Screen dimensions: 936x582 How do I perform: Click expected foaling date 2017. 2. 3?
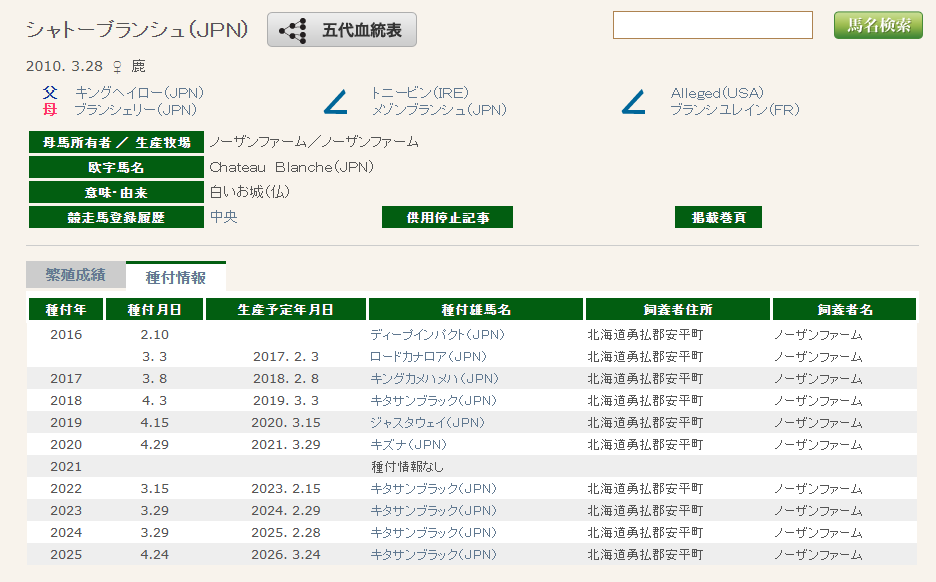point(286,357)
